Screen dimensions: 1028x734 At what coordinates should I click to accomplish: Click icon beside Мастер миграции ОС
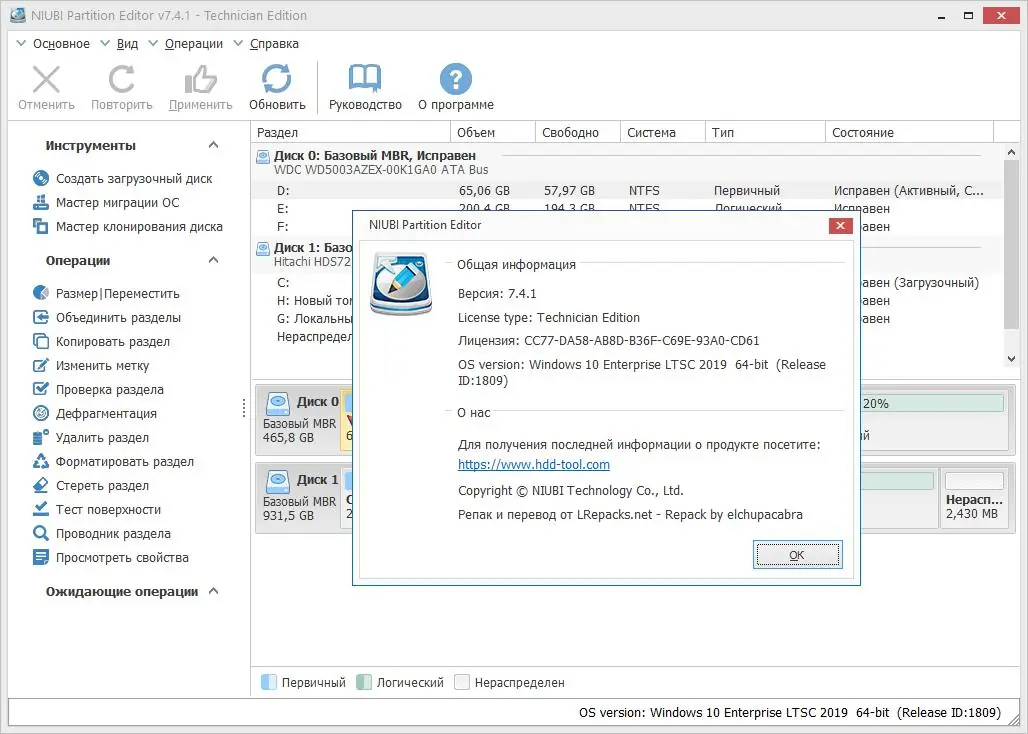click(41, 203)
